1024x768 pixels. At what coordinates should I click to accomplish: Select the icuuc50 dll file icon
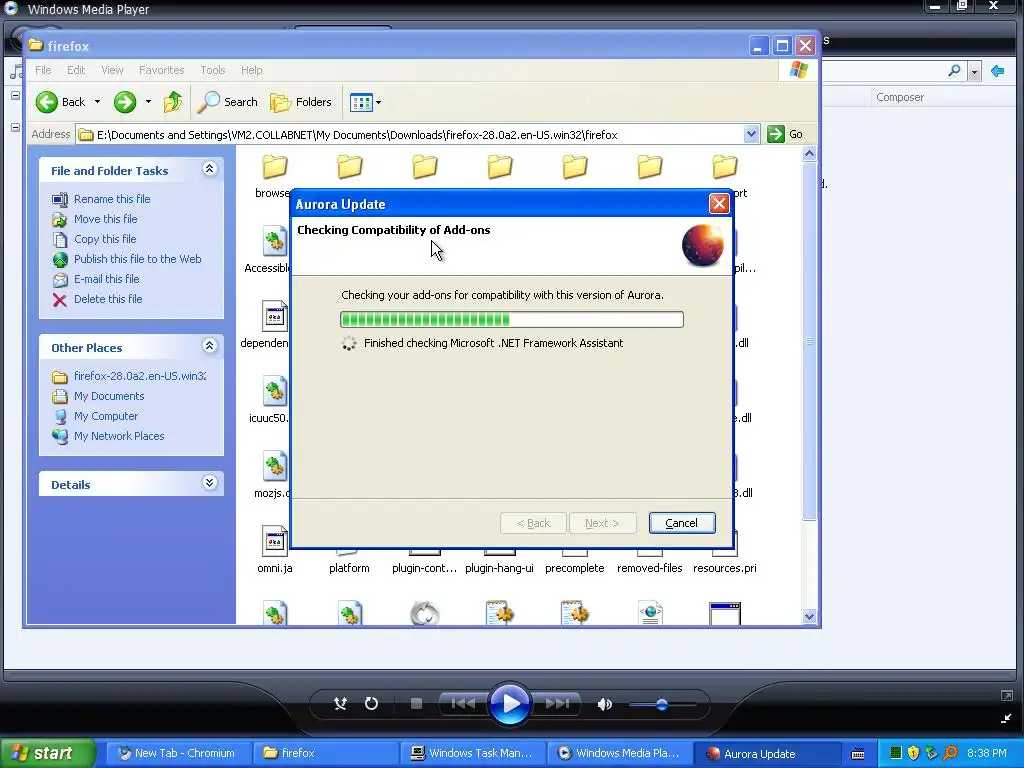274,391
